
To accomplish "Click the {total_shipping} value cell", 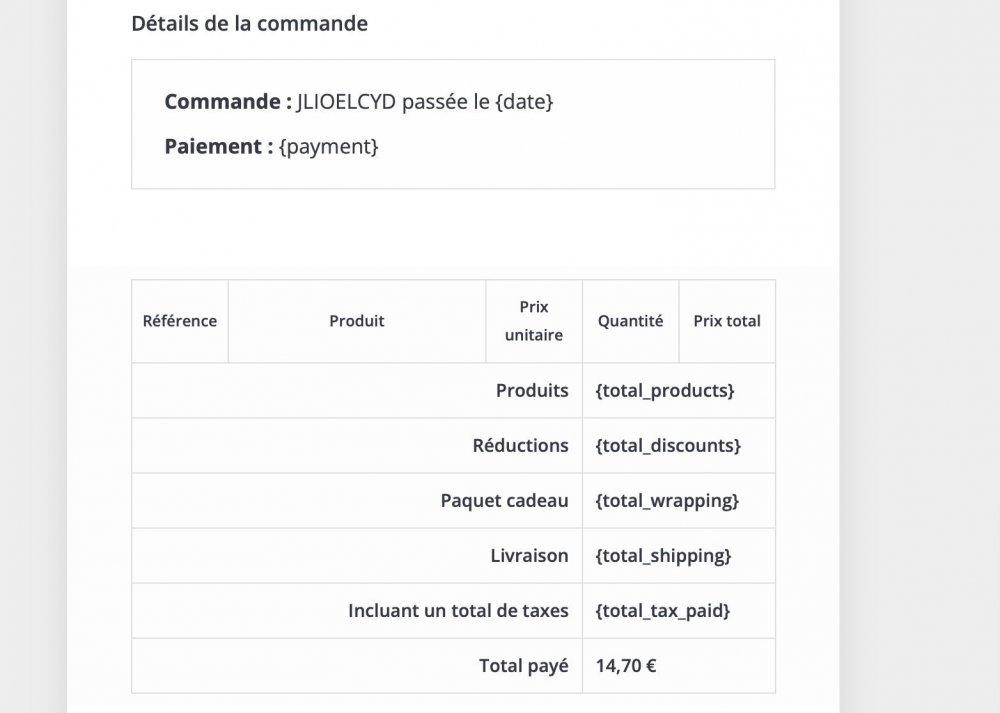I will click(663, 556).
